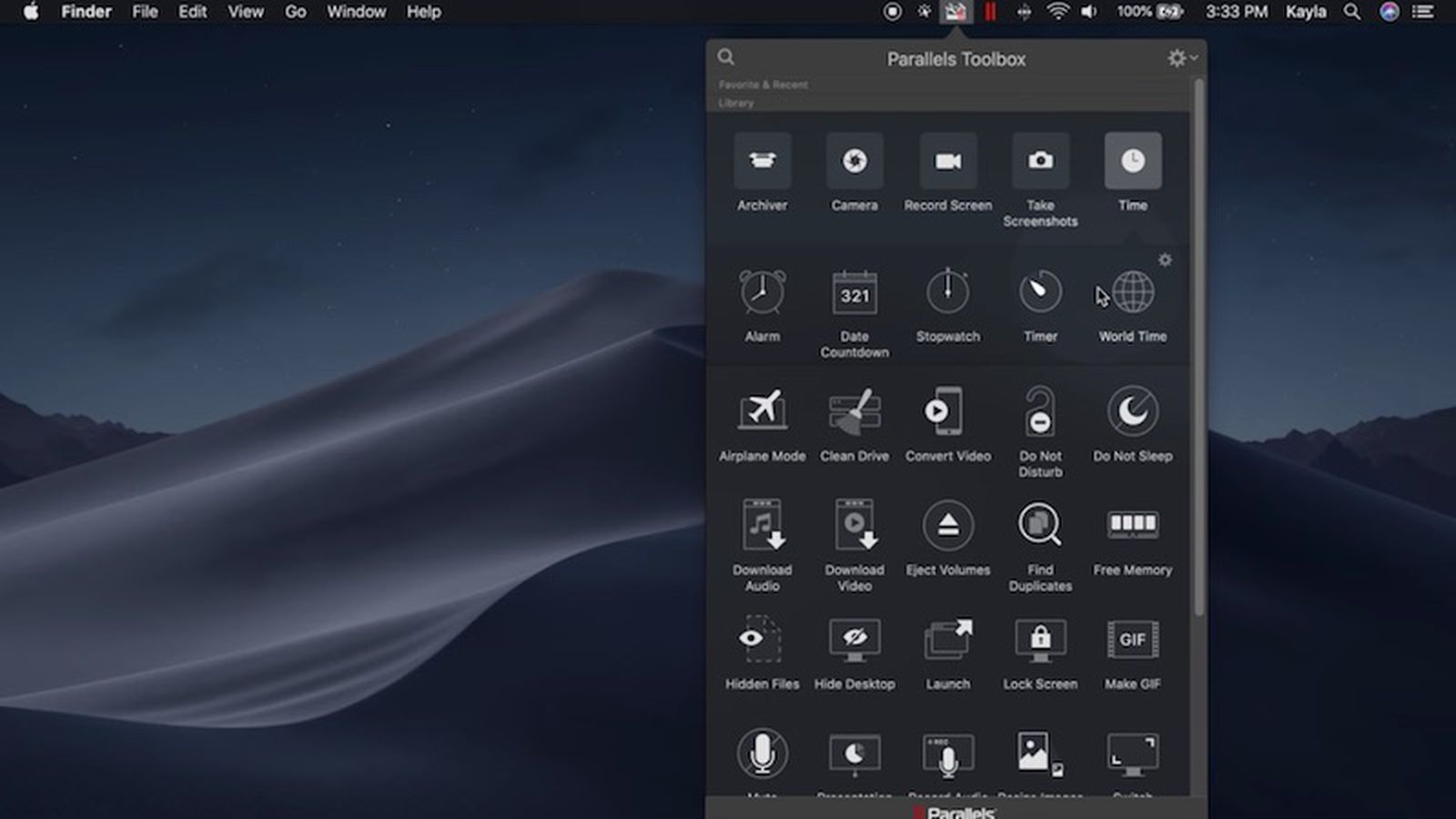The width and height of the screenshot is (1456, 819).
Task: Open the Finder File menu
Action: pos(145,12)
